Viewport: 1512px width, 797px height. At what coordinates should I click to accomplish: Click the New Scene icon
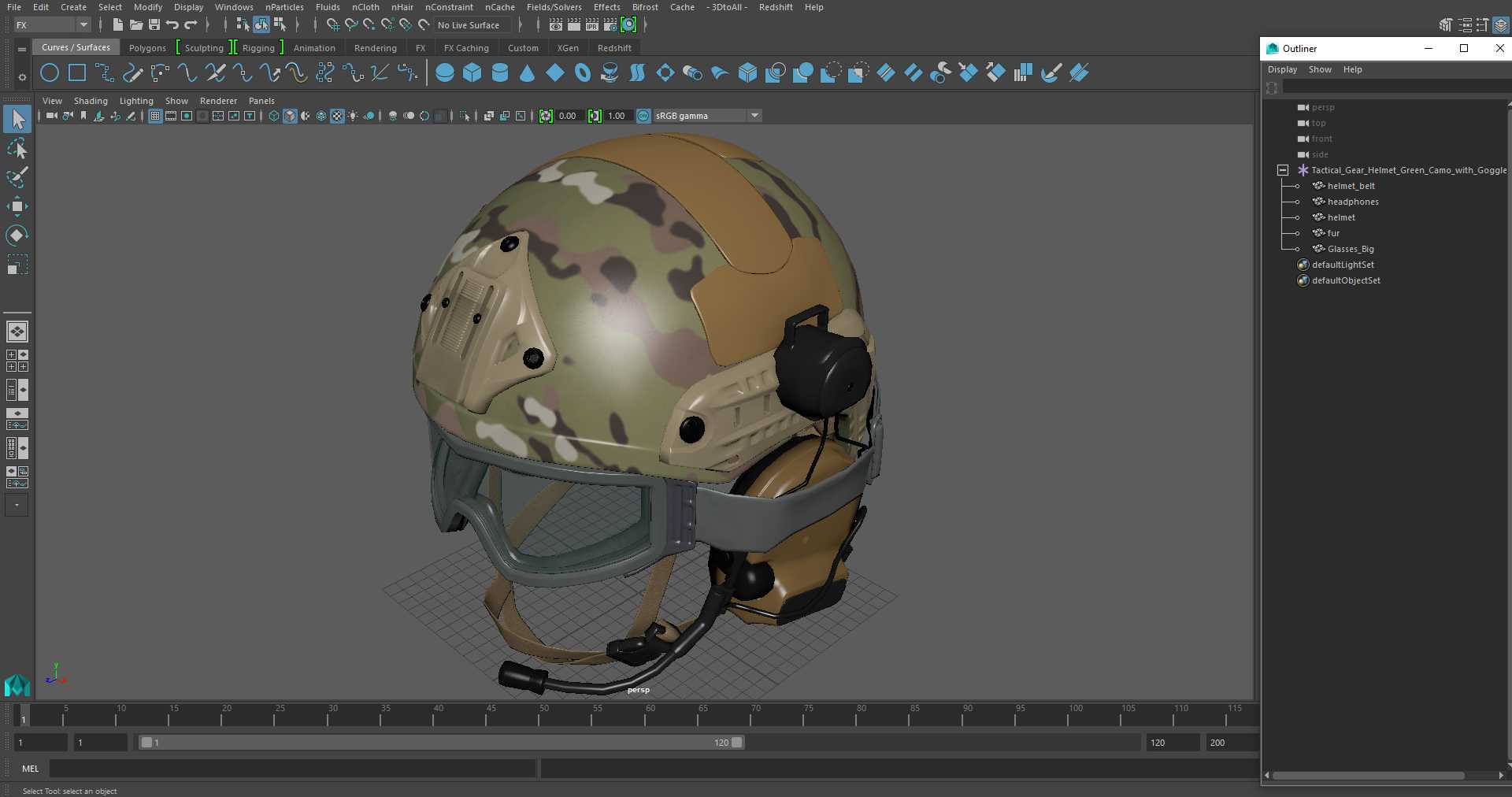click(x=117, y=25)
